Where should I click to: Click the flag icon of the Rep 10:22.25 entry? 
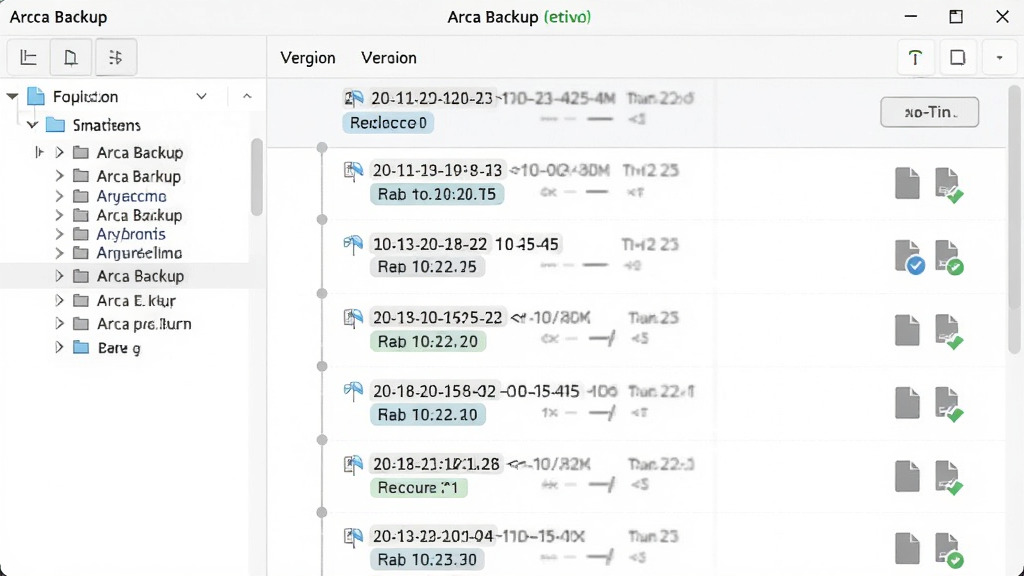pyautogui.click(x=353, y=245)
